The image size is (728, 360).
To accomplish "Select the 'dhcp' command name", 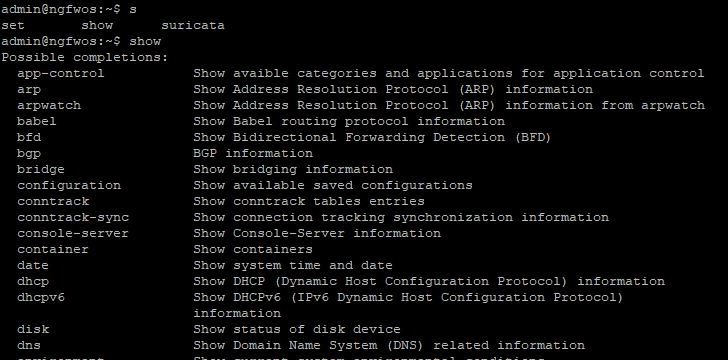I will 33,281.
